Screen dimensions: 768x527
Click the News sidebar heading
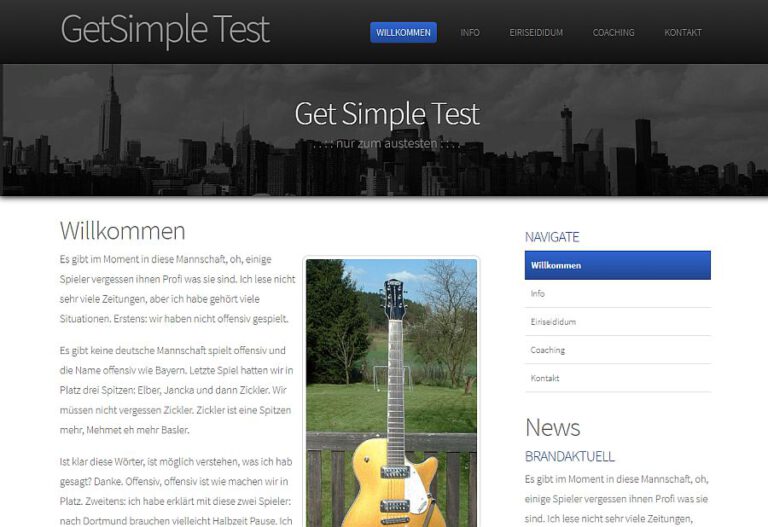tap(552, 428)
